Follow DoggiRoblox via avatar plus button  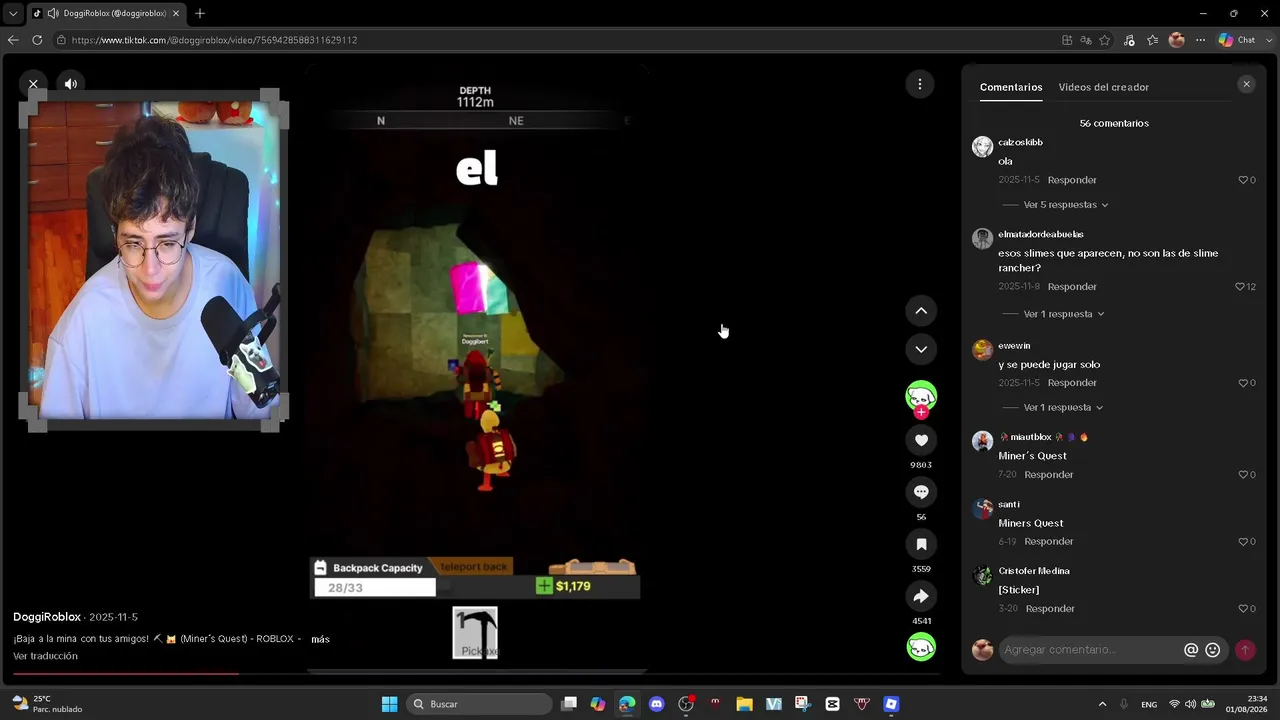click(921, 412)
